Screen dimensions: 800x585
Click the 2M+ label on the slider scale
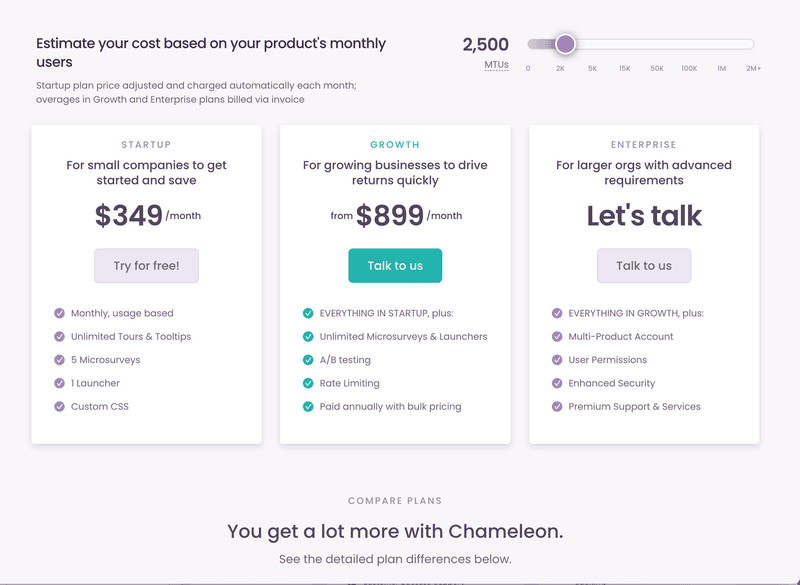754,67
